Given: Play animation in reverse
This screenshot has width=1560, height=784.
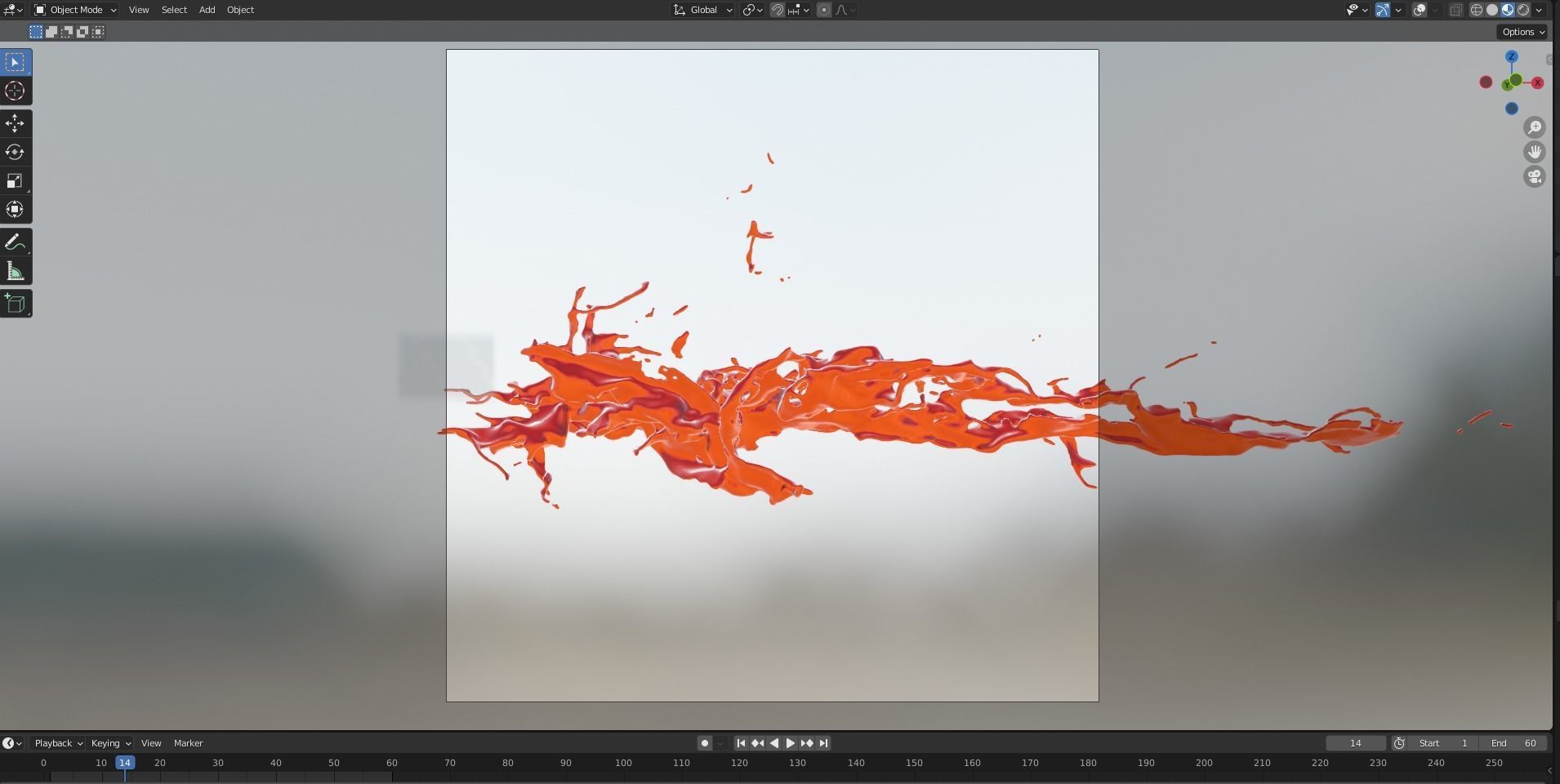Looking at the screenshot, I should point(773,743).
